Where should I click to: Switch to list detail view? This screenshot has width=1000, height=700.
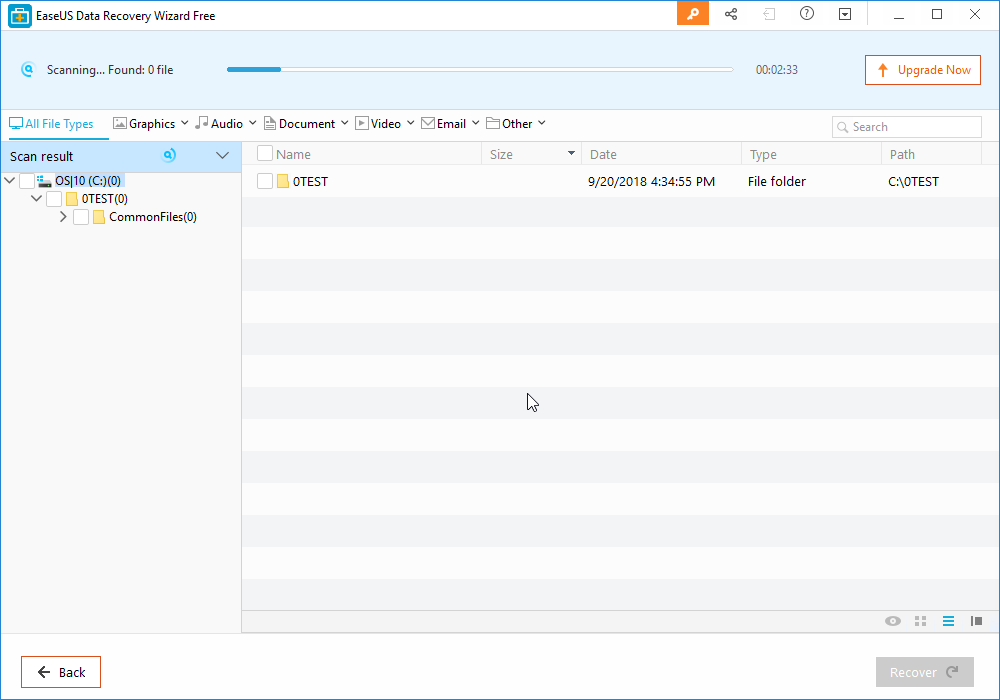[948, 621]
